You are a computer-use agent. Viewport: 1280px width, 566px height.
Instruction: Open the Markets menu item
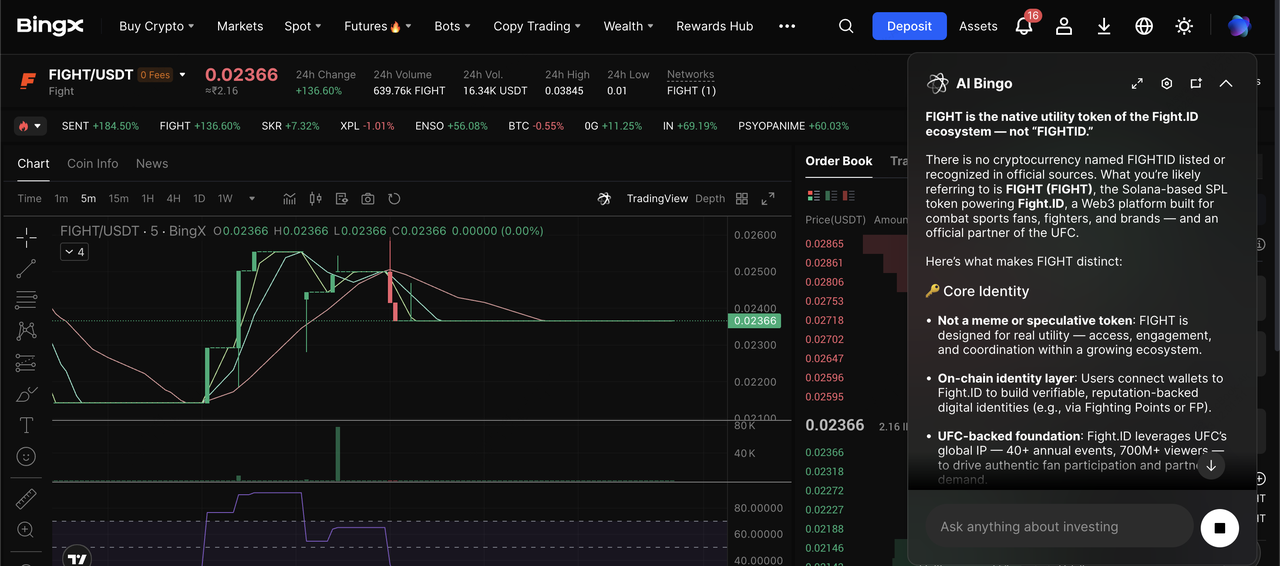point(240,26)
